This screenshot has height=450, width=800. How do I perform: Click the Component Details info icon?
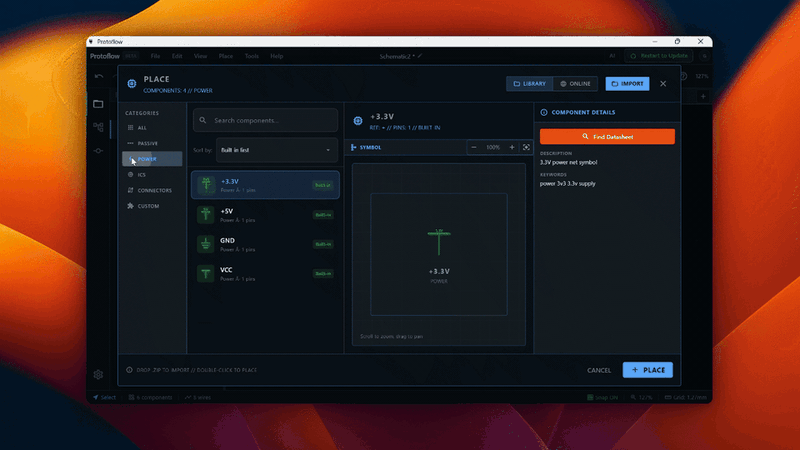tap(544, 112)
